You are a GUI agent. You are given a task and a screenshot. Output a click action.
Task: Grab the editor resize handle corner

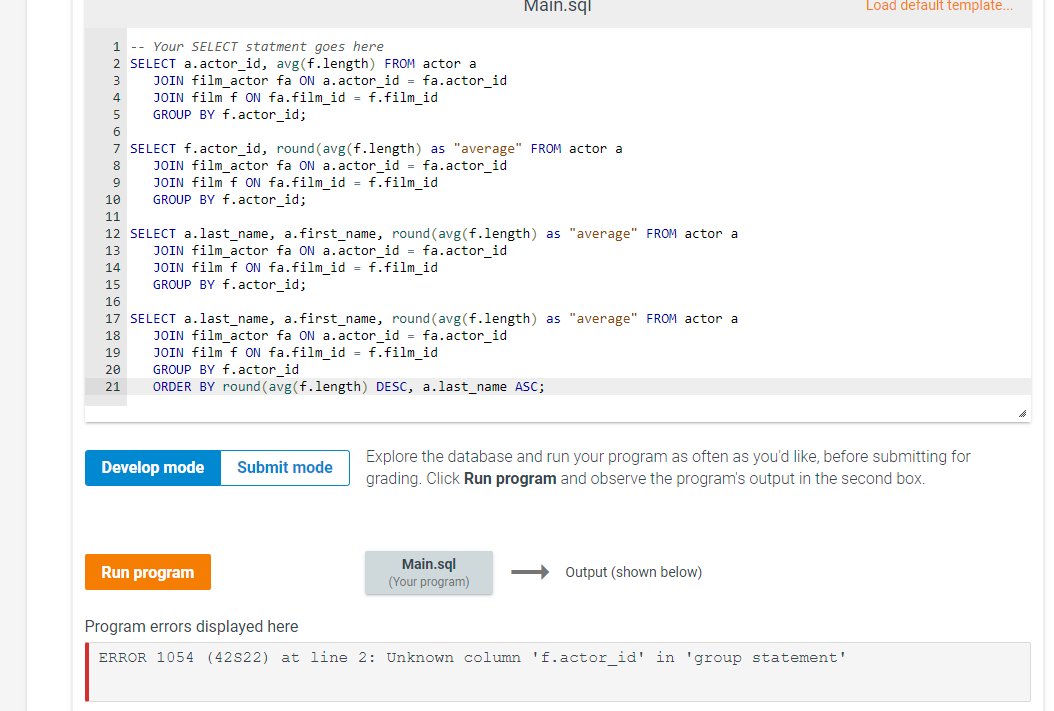[1022, 413]
